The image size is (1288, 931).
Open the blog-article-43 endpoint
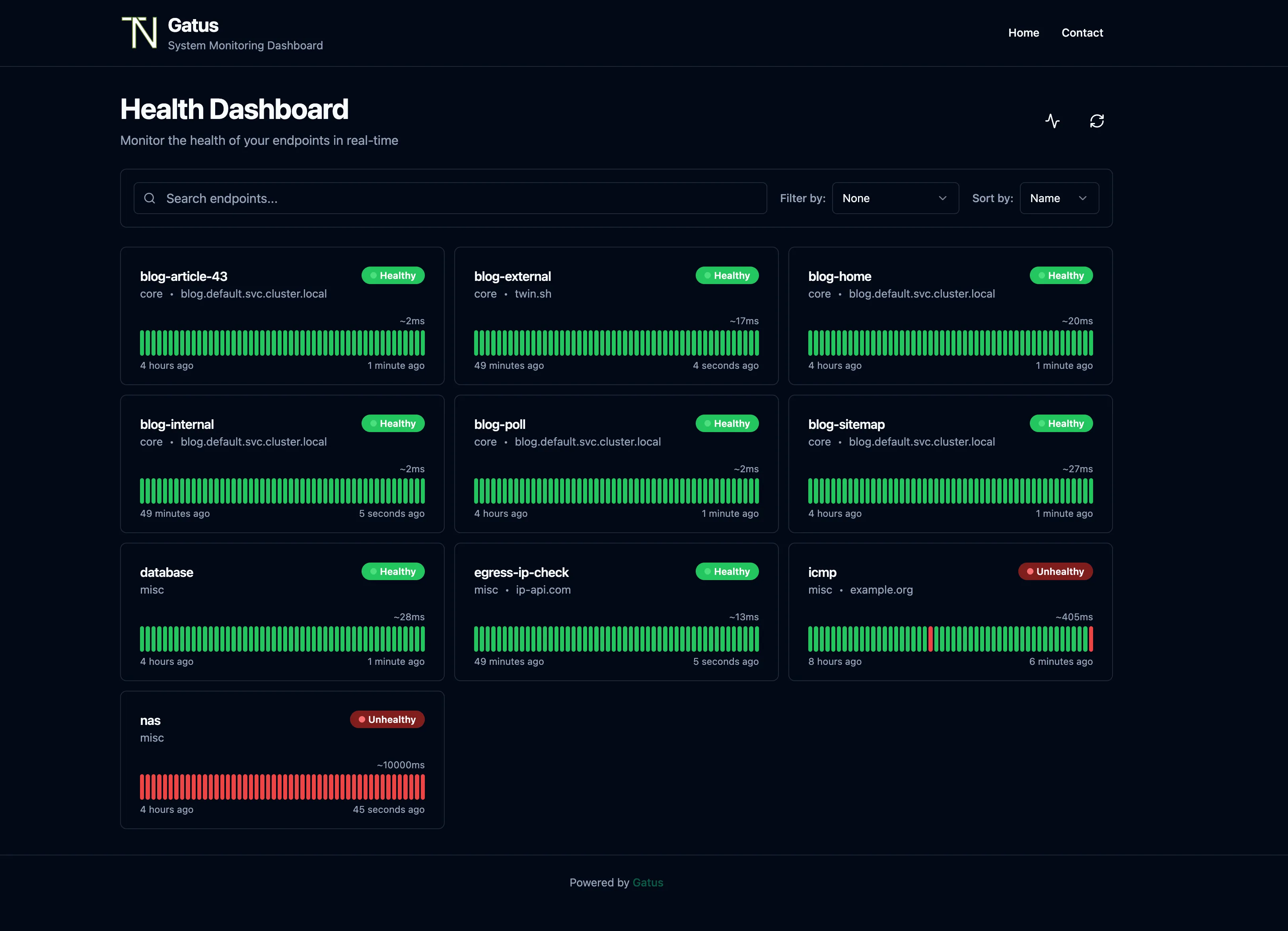(x=183, y=277)
